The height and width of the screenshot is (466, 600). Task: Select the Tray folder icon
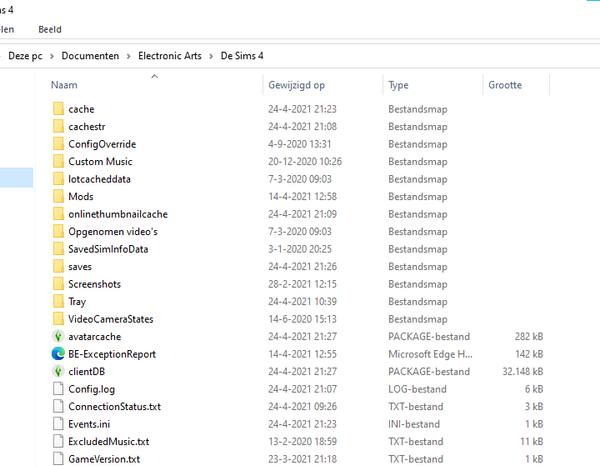(x=58, y=301)
